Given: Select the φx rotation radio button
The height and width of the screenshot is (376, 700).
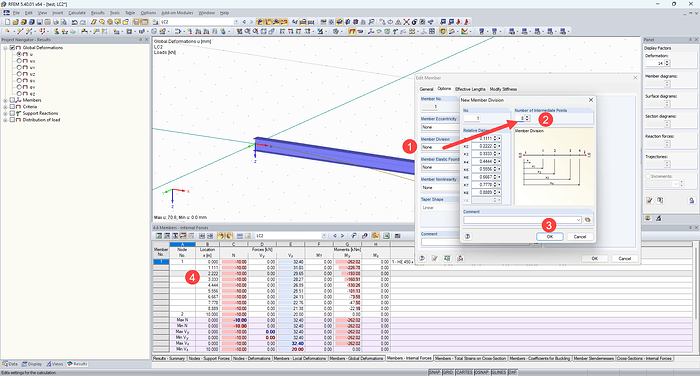Looking at the screenshot, I should [x=19, y=80].
